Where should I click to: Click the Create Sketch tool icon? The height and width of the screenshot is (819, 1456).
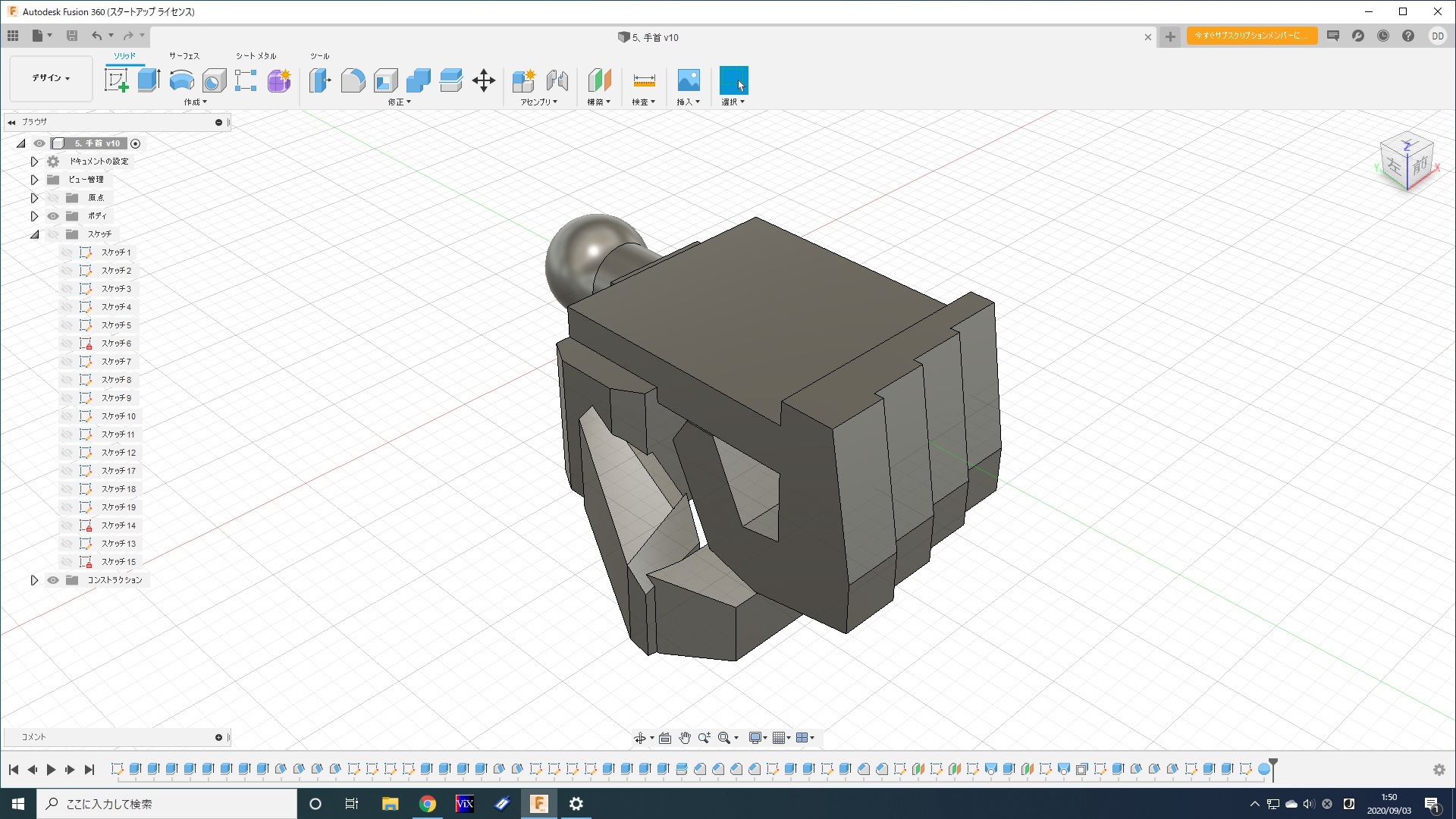pyautogui.click(x=116, y=80)
